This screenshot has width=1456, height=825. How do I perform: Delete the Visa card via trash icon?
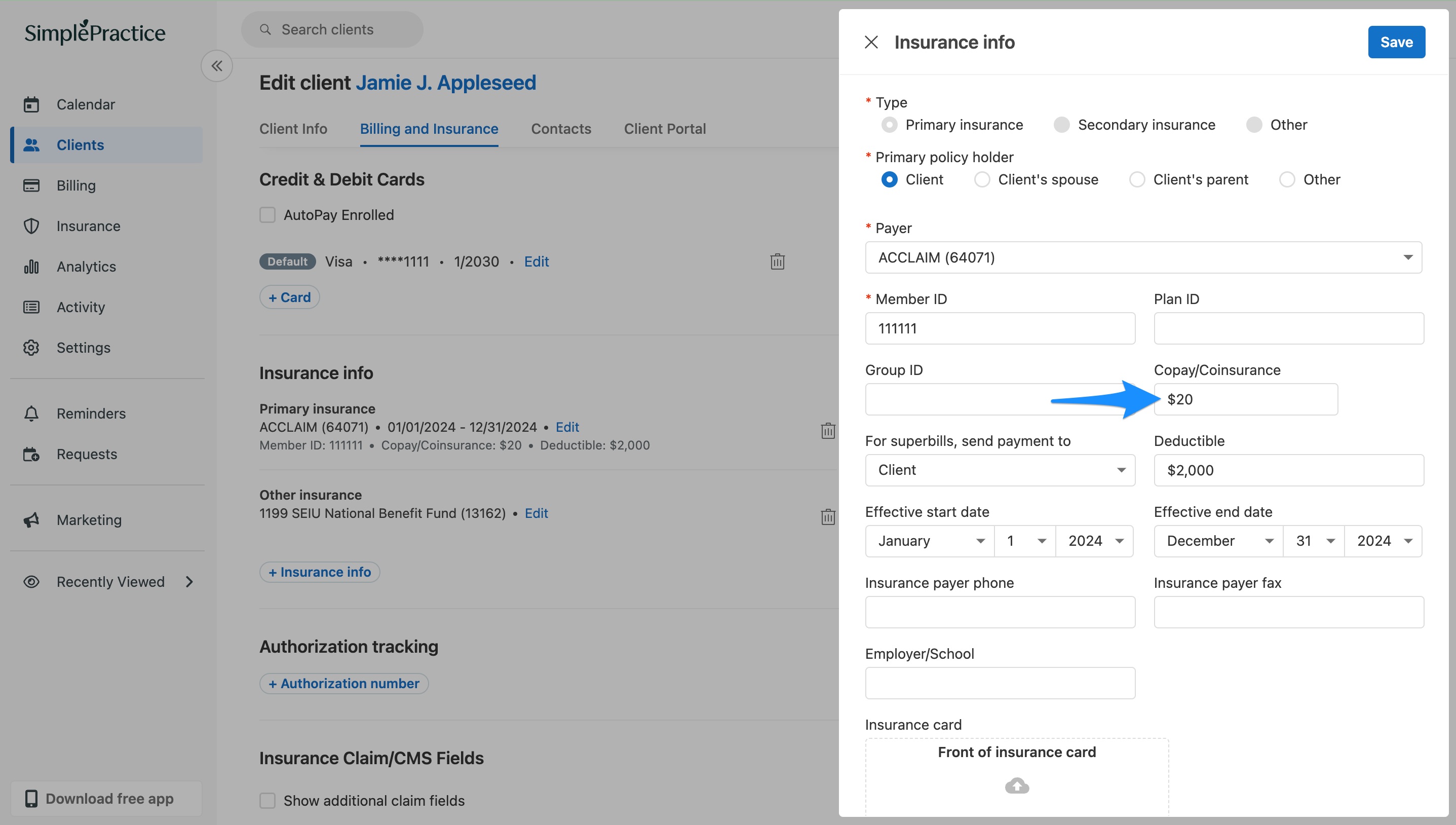coord(777,261)
